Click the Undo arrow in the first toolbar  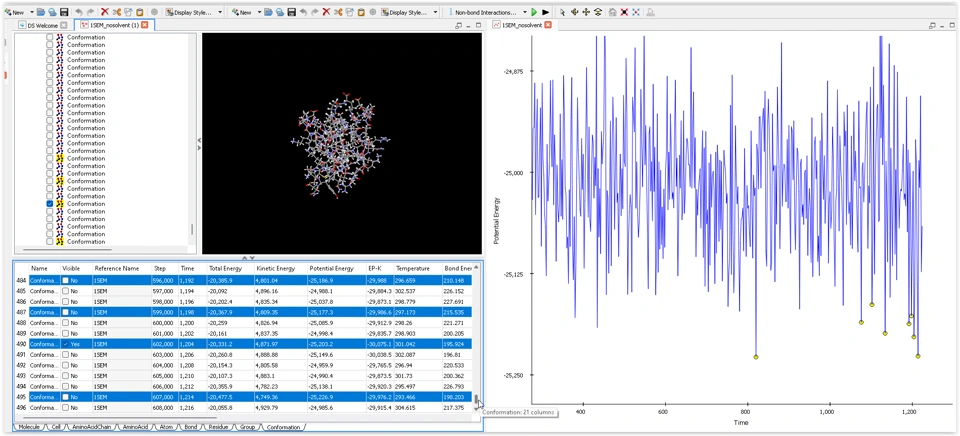(78, 12)
